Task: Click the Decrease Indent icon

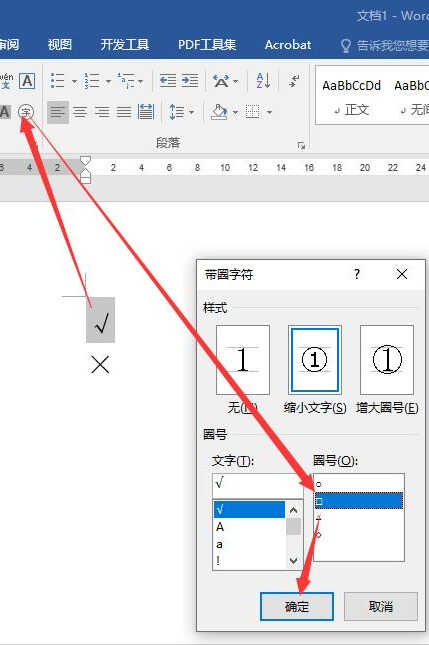Action: click(x=168, y=81)
